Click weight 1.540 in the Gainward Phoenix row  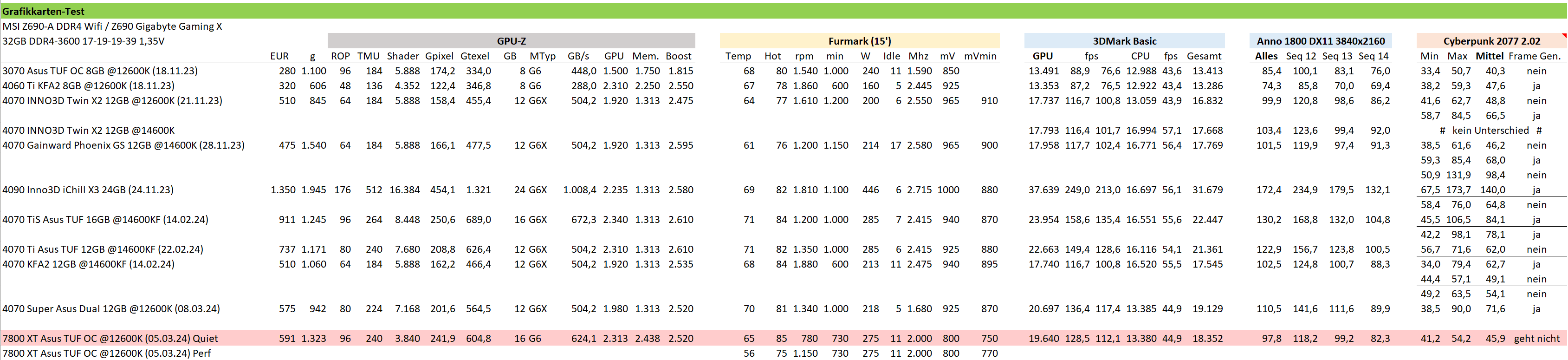pyautogui.click(x=313, y=145)
